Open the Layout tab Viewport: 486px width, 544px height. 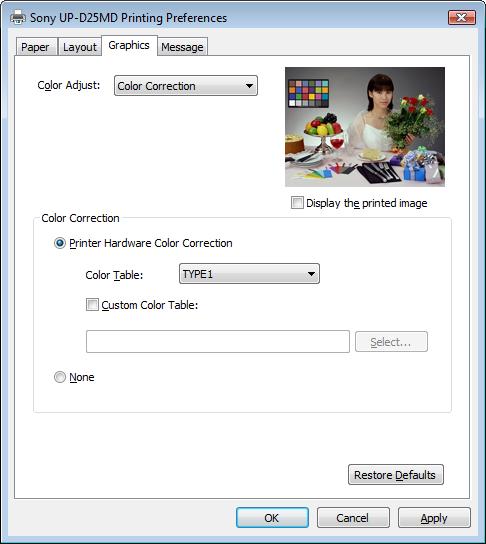pyautogui.click(x=79, y=47)
